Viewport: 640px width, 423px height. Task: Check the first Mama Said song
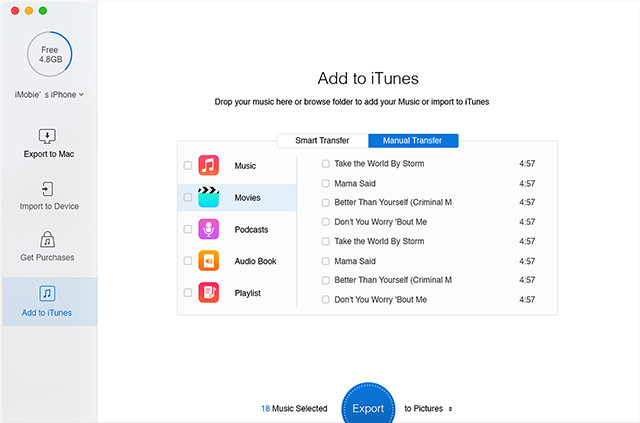coord(326,183)
